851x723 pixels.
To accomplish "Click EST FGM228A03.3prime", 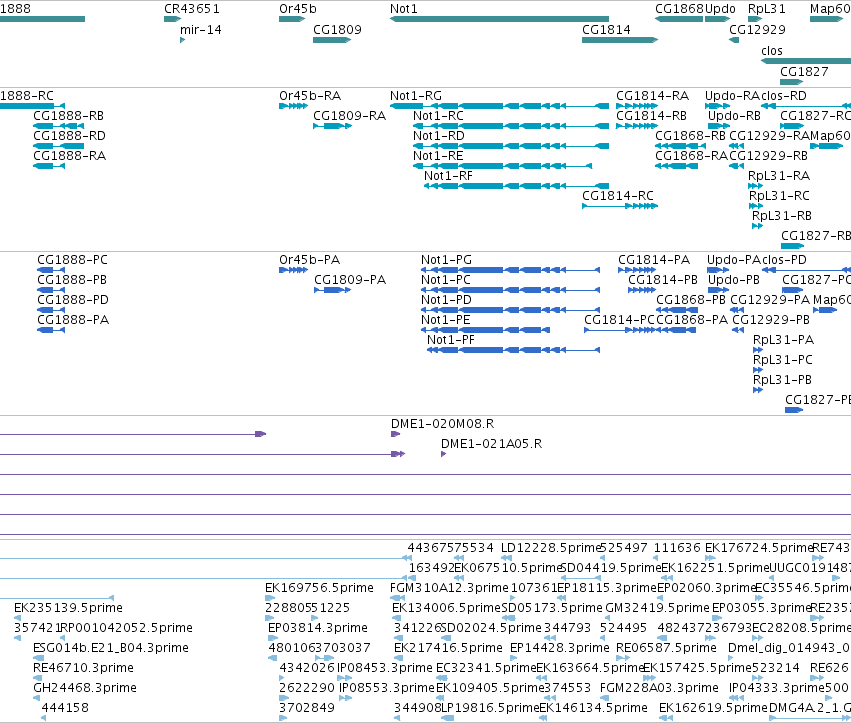I will [x=604, y=698].
